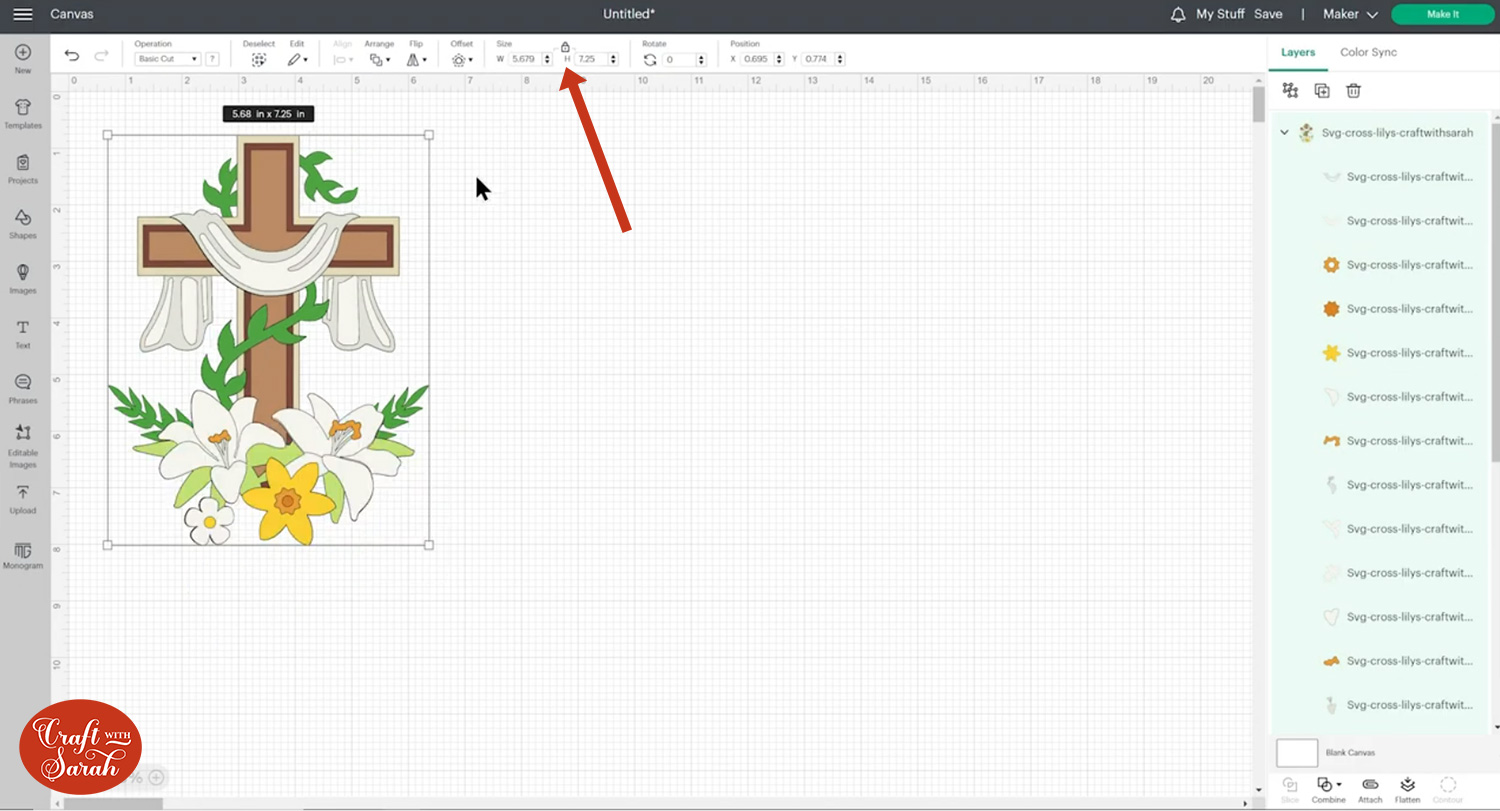Open Projects in the left sidebar
This screenshot has width=1500, height=811.
click(23, 169)
